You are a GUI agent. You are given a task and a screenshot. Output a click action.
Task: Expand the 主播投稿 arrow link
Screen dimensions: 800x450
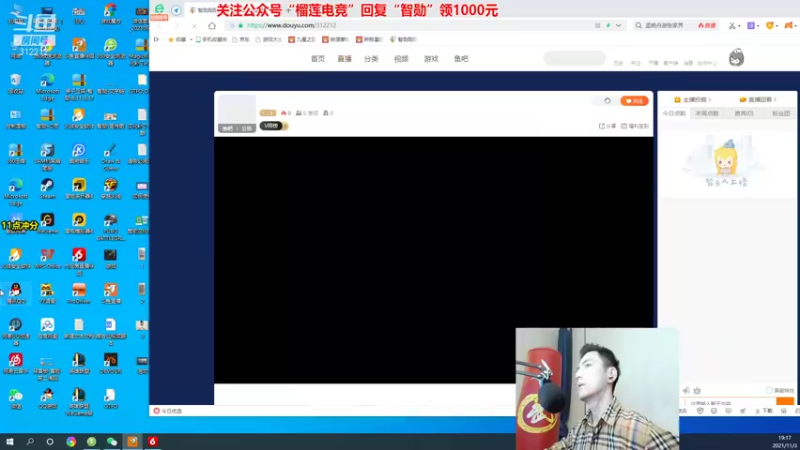click(x=693, y=99)
